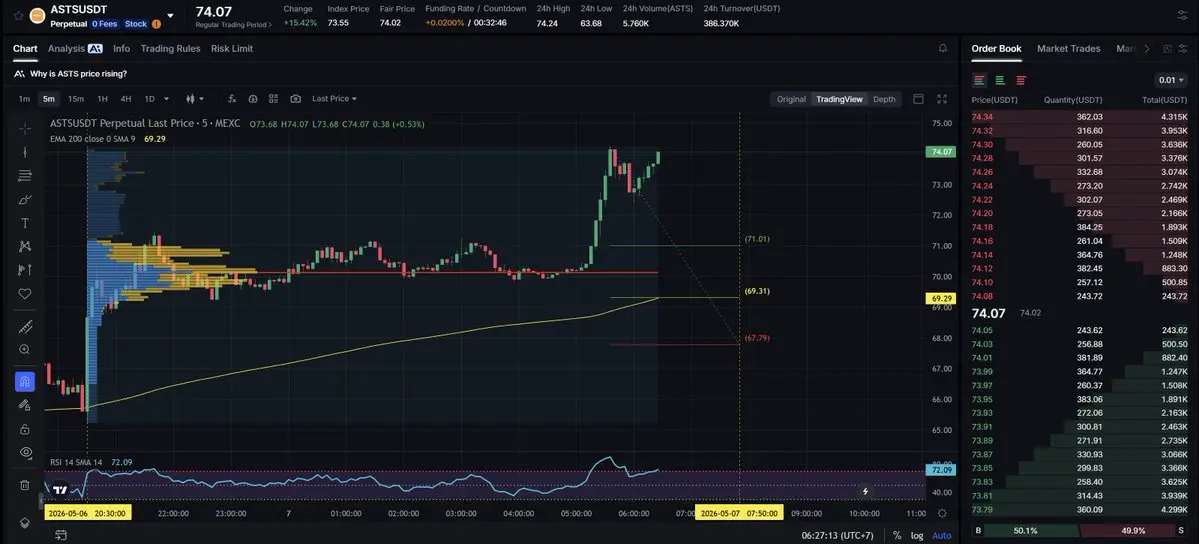Open chart time axis settings gear
The width and height of the screenshot is (1199, 544).
(x=942, y=513)
